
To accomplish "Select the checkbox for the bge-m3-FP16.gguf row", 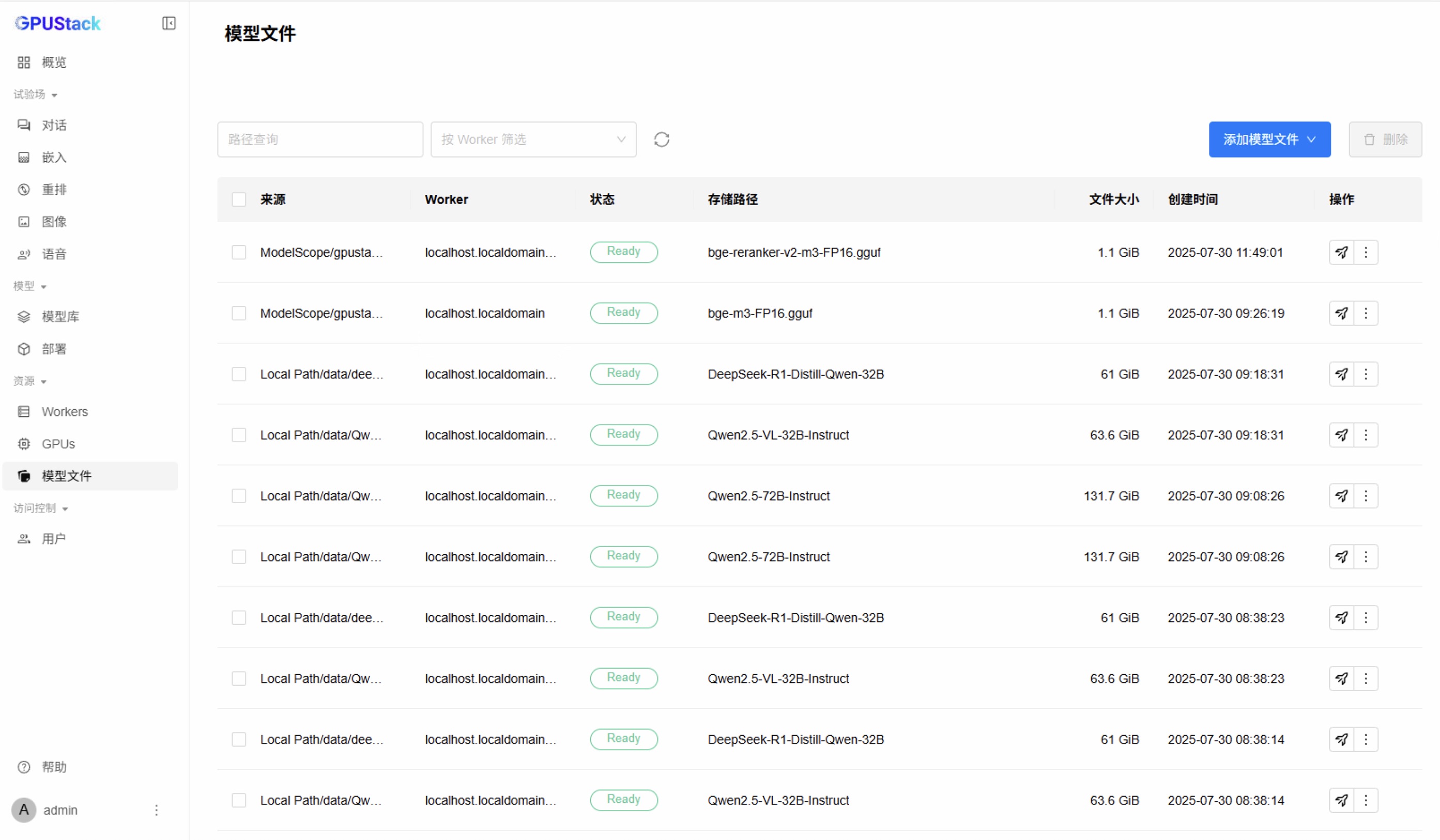I will coord(239,314).
